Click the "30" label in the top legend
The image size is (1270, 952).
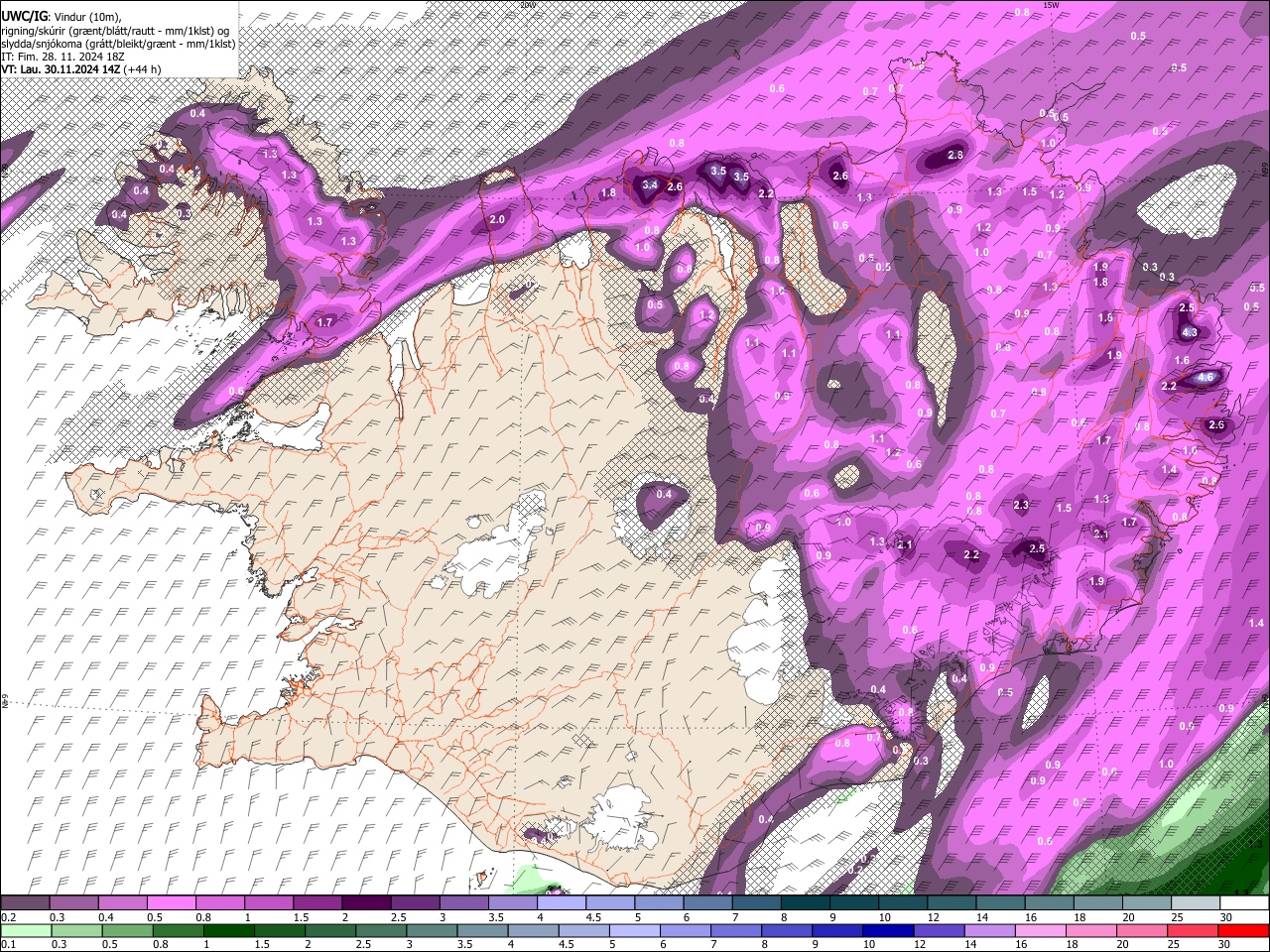point(1227,917)
